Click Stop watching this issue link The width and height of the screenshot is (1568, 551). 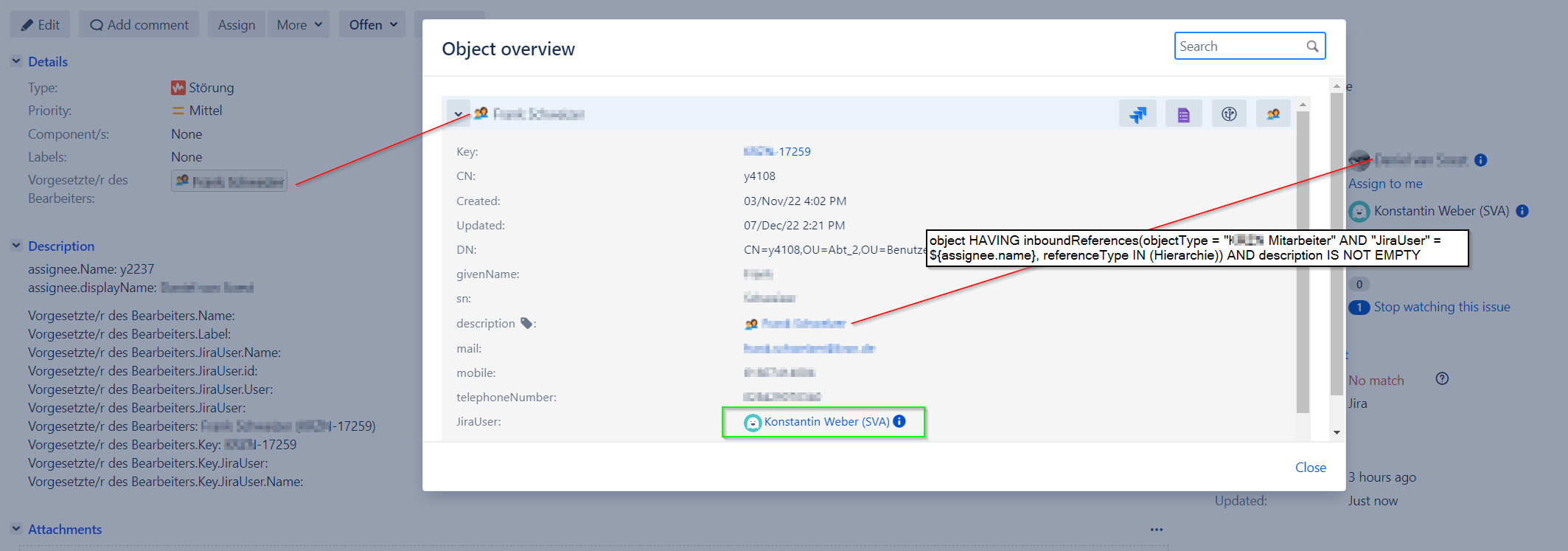click(x=1442, y=307)
